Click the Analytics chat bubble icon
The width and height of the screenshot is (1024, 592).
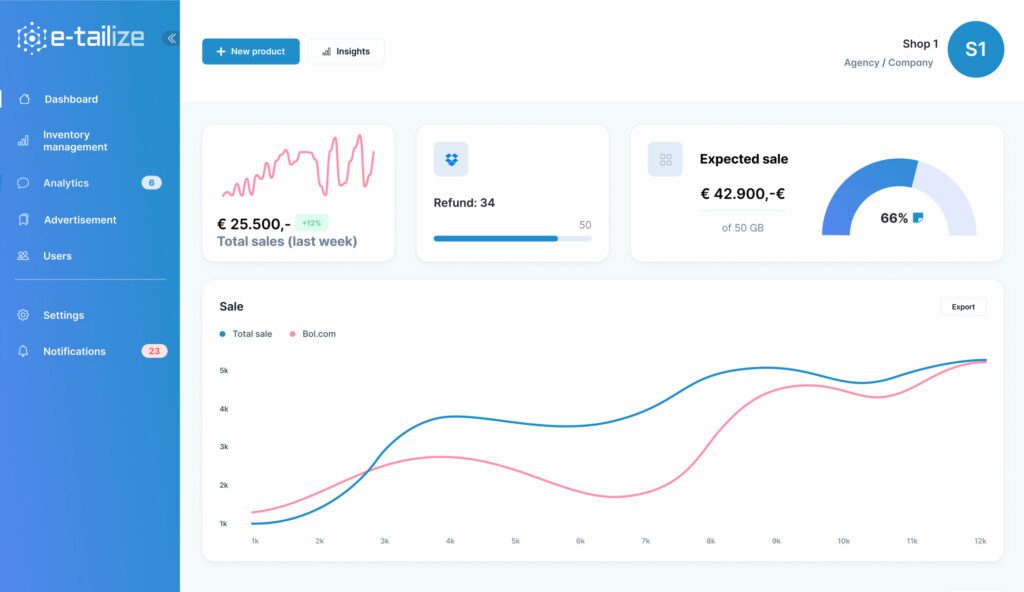click(25, 183)
